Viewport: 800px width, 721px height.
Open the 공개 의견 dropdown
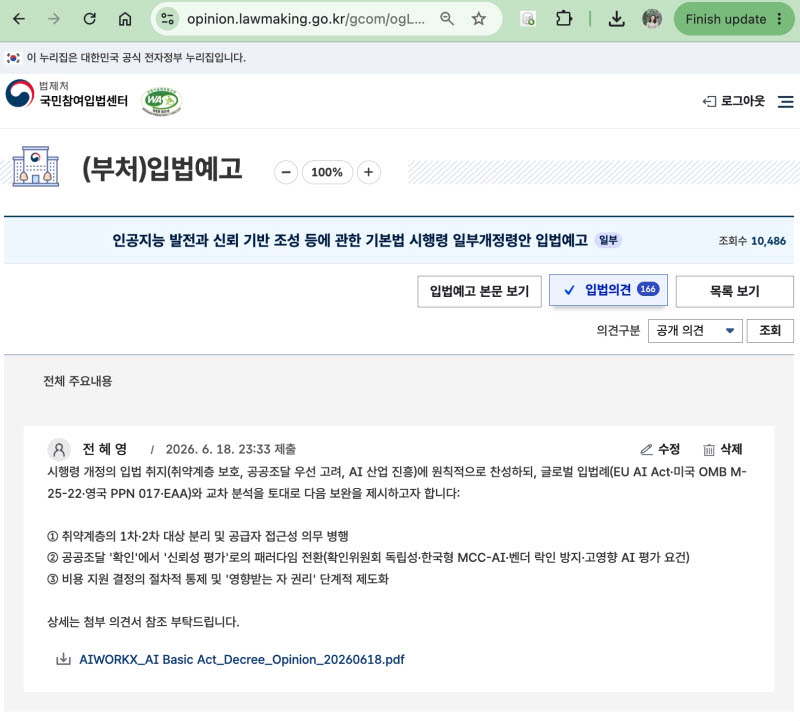(695, 331)
